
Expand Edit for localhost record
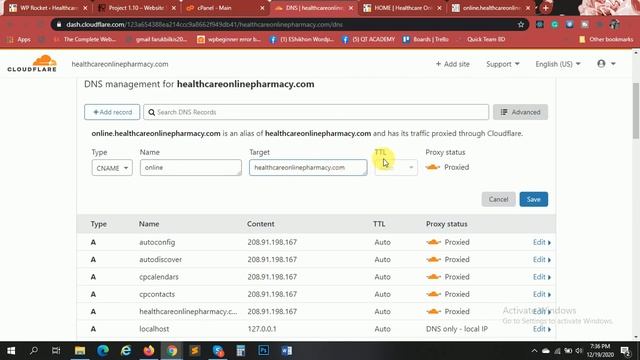542,329
